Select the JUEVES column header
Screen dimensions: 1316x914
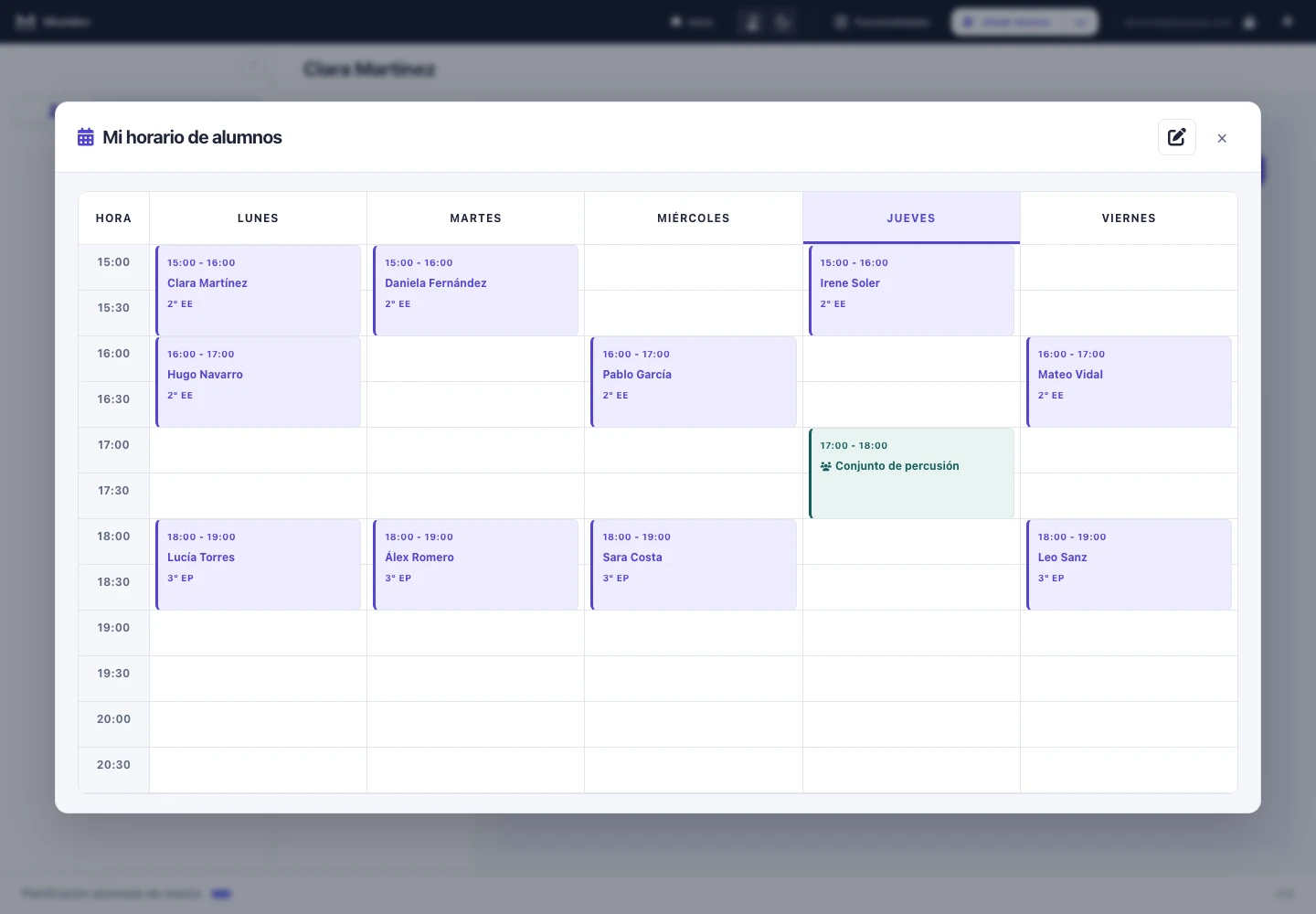tap(911, 218)
